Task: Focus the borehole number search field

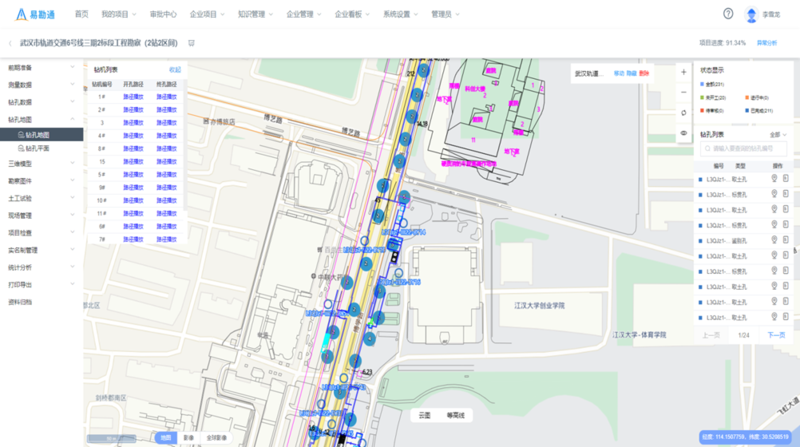Action: (743, 148)
